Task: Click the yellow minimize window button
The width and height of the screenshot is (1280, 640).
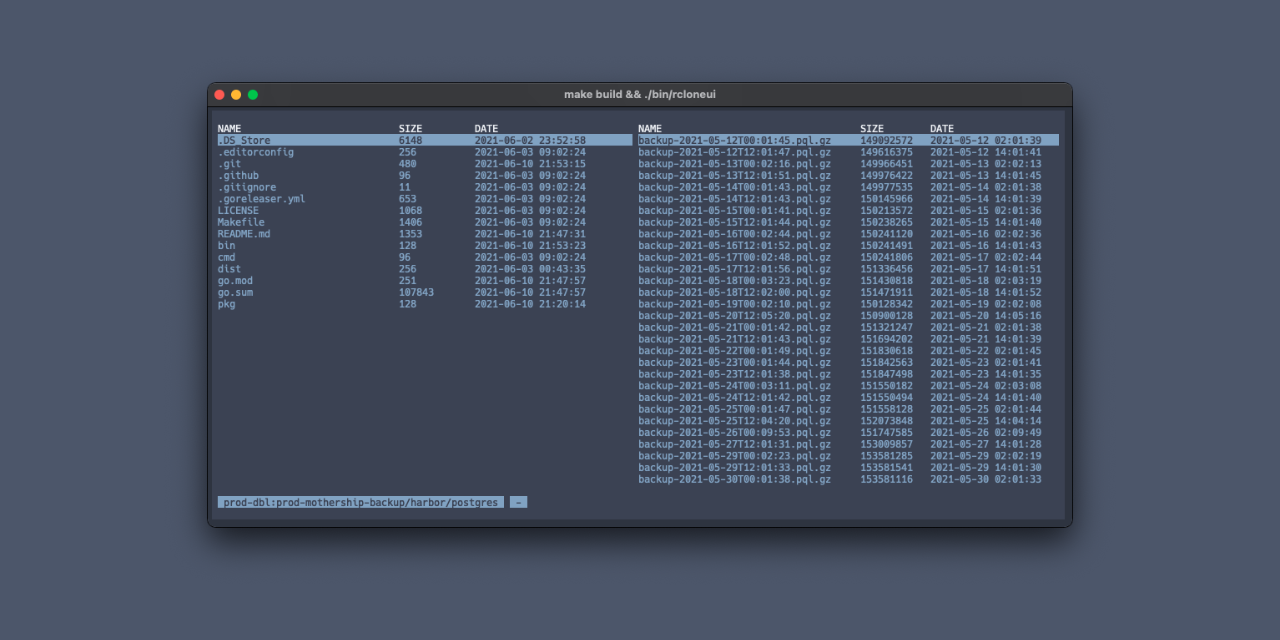Action: [x=236, y=95]
